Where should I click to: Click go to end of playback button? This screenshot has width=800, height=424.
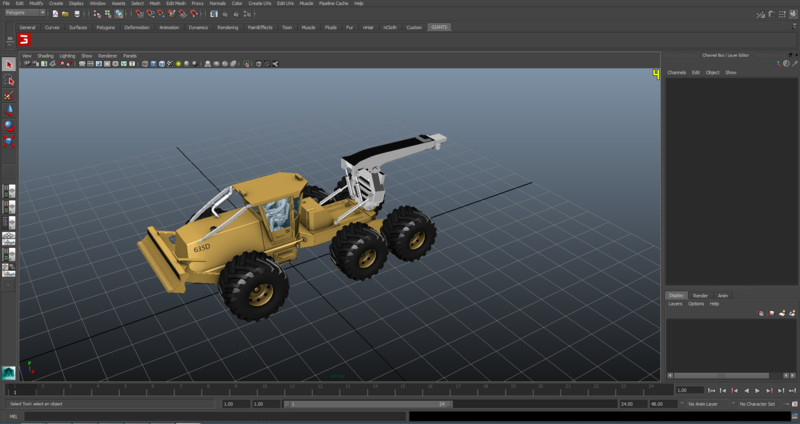pyautogui.click(x=790, y=390)
